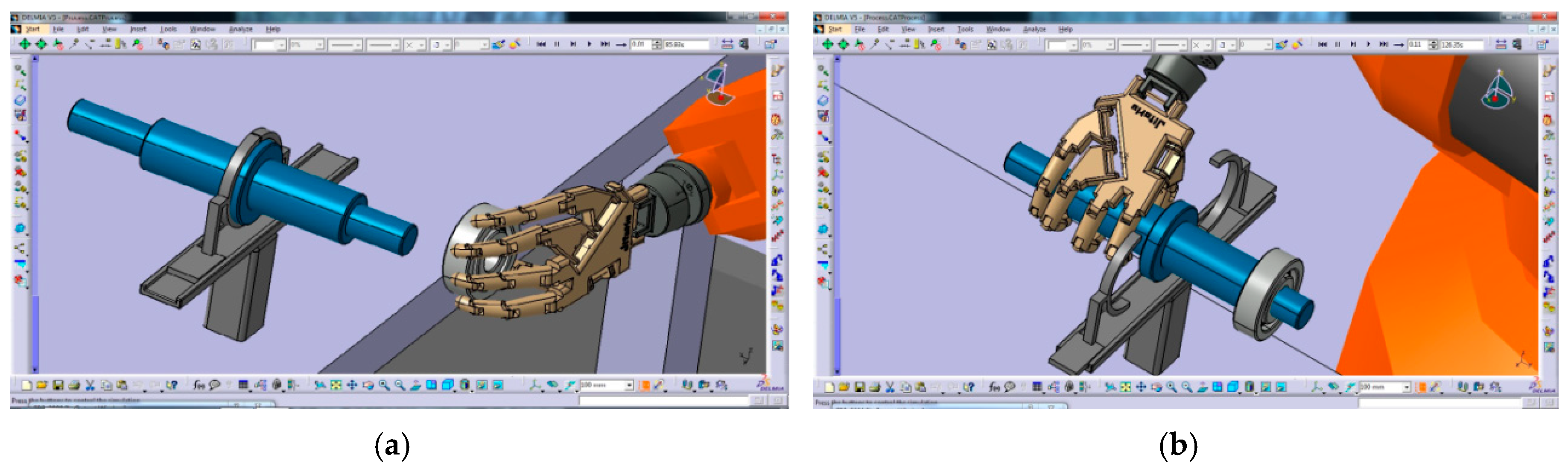Click Fit All In icon in left window

(x=336, y=385)
